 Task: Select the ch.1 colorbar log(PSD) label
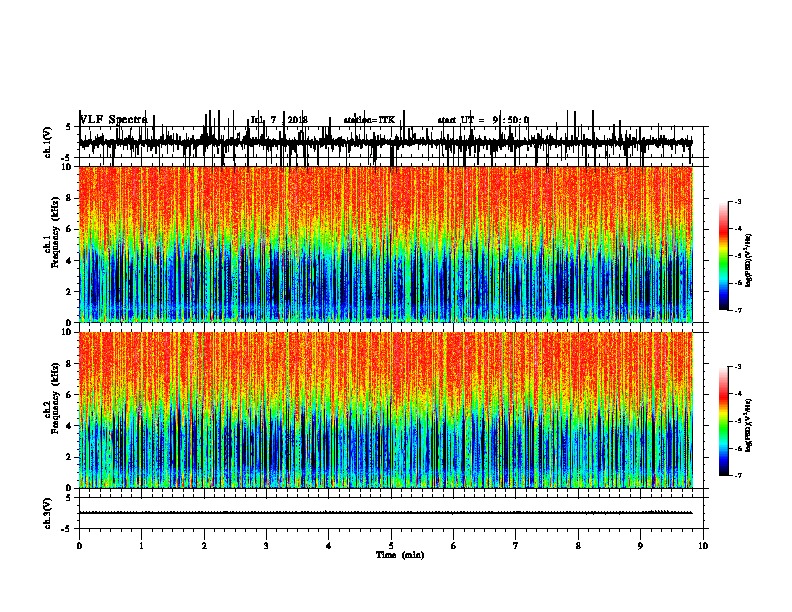click(748, 260)
